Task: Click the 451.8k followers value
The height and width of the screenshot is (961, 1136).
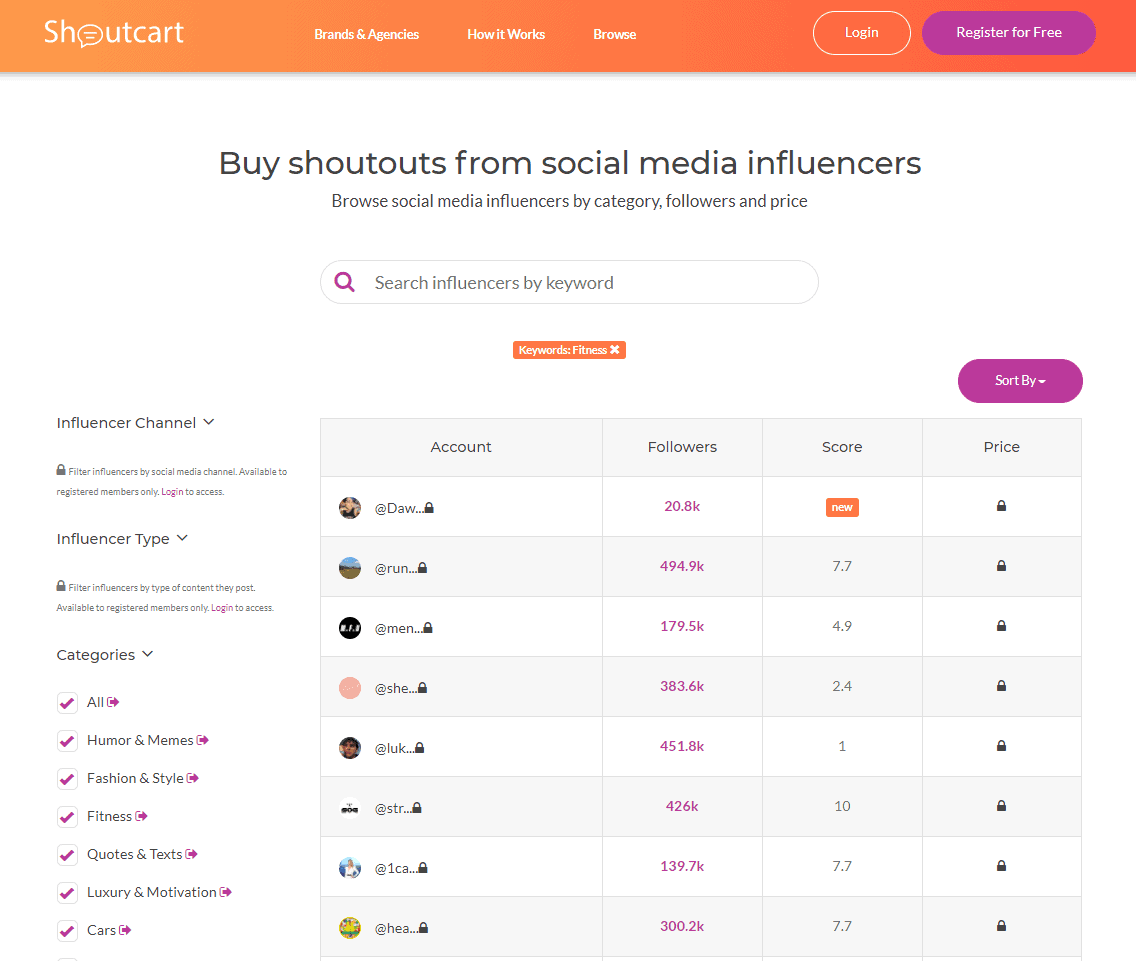Action: (682, 746)
